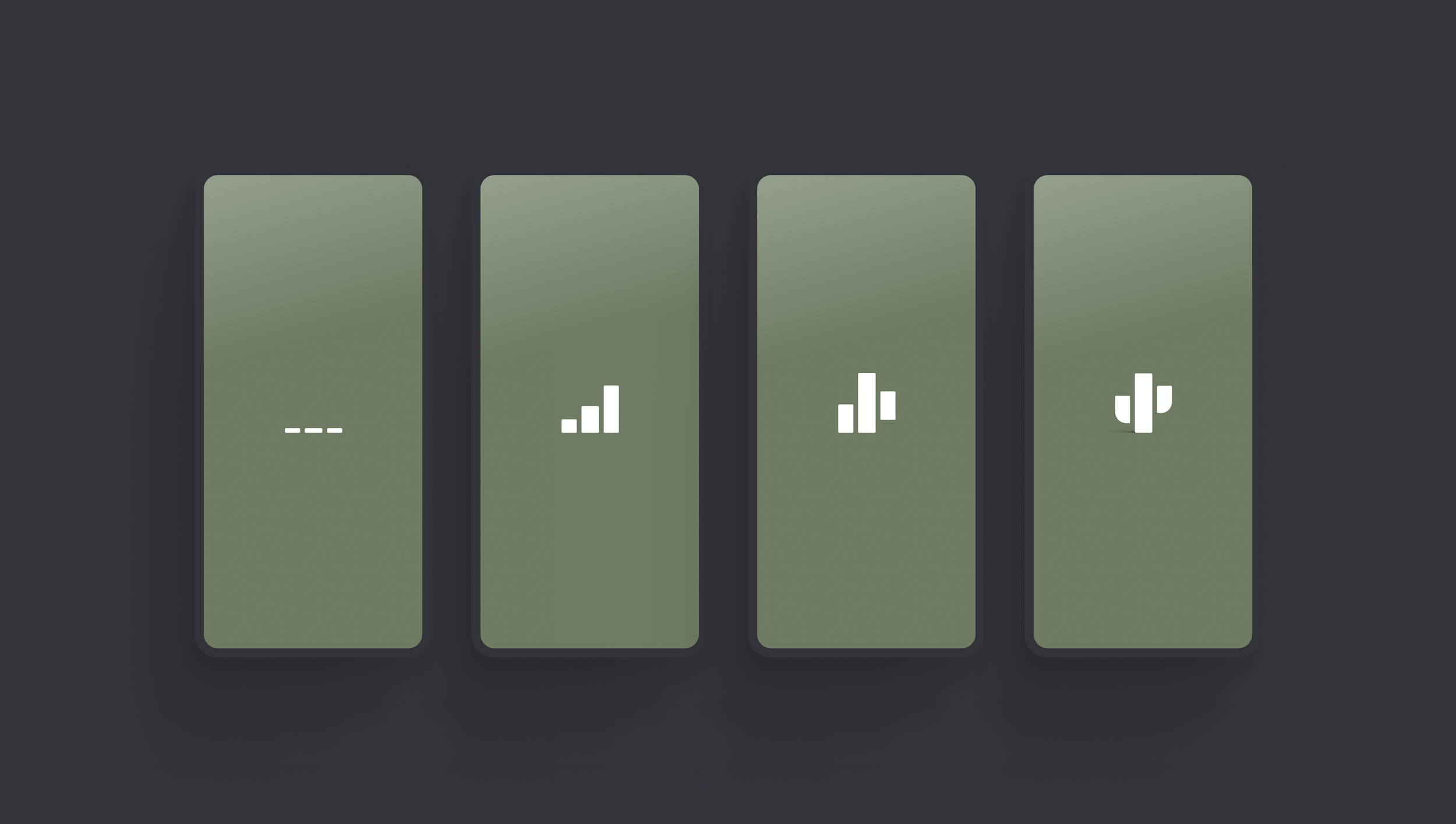Open the fourth green card with cactus

coord(1143,411)
